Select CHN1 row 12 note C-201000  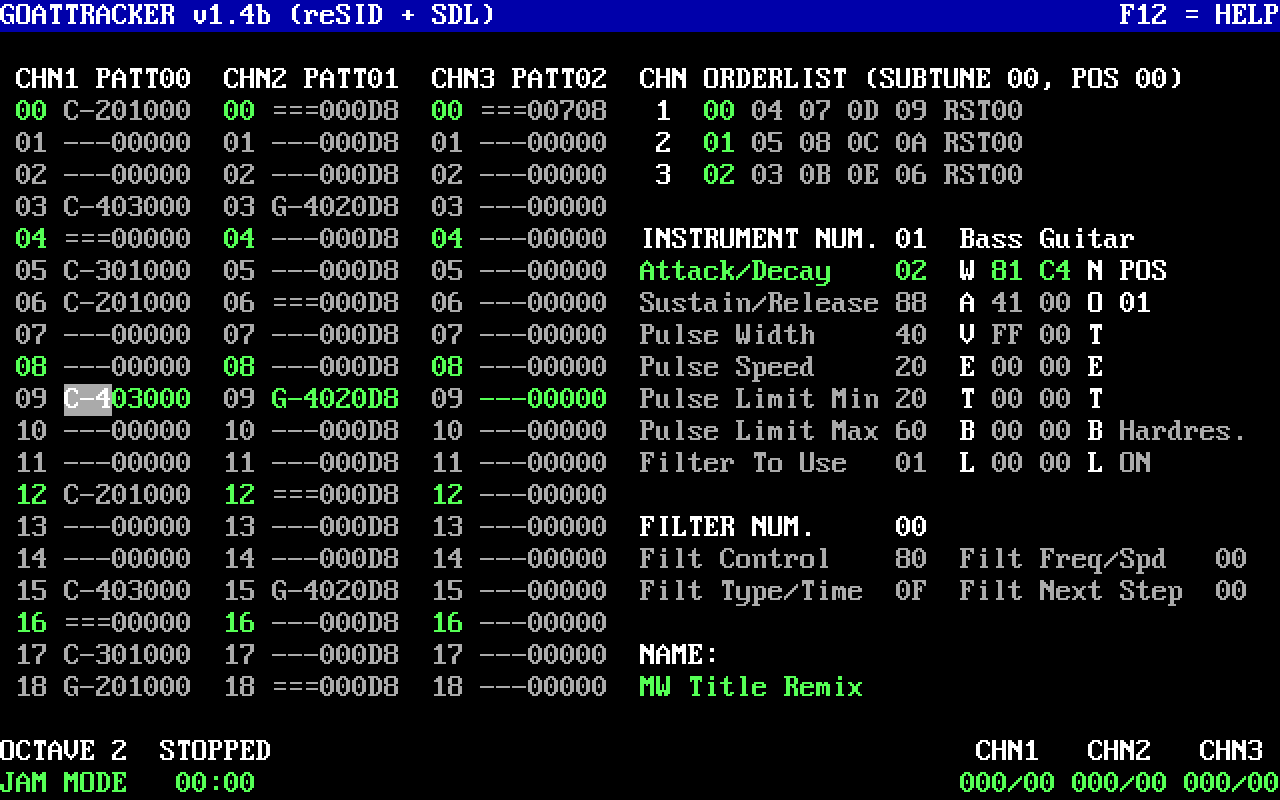click(x=127, y=495)
